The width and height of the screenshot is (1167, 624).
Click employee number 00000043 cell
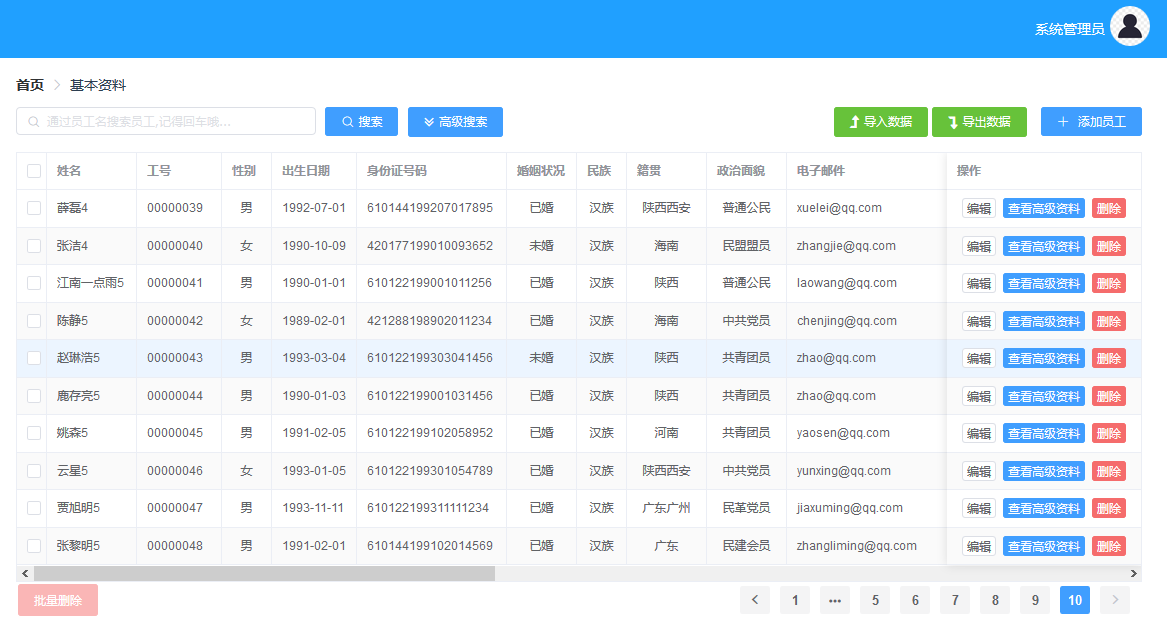click(175, 357)
